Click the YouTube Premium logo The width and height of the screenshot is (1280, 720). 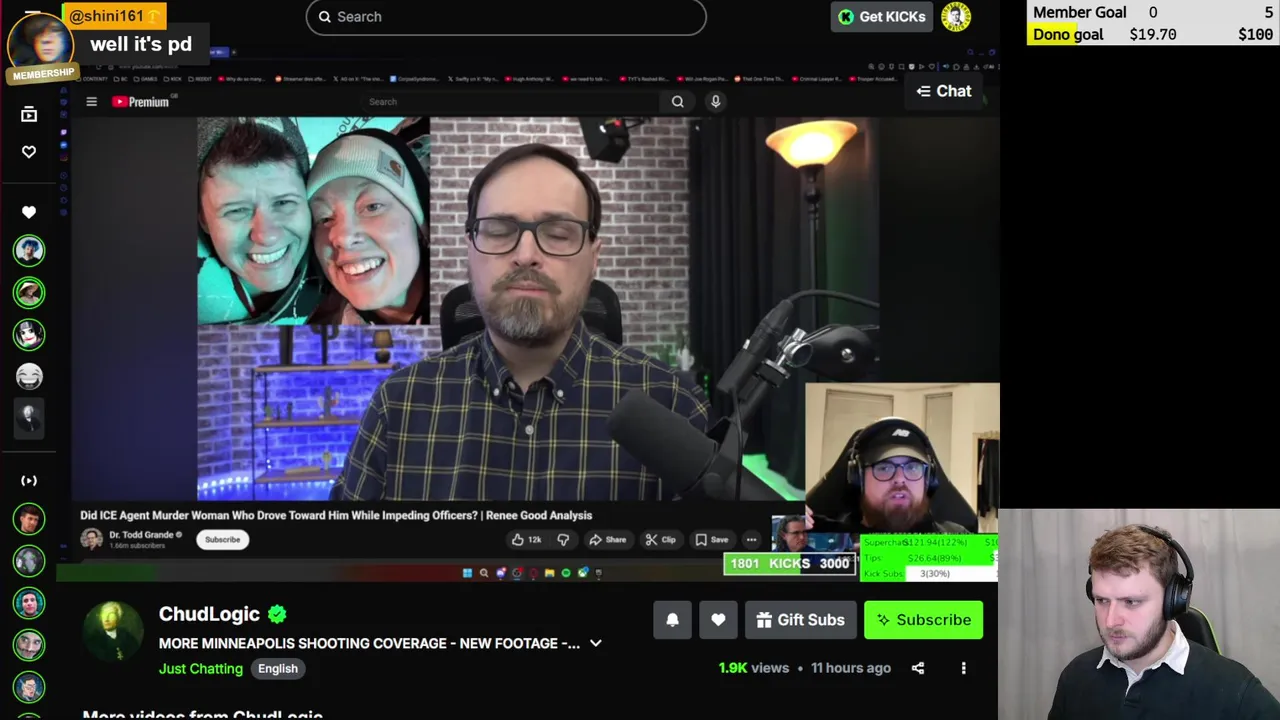coord(140,101)
